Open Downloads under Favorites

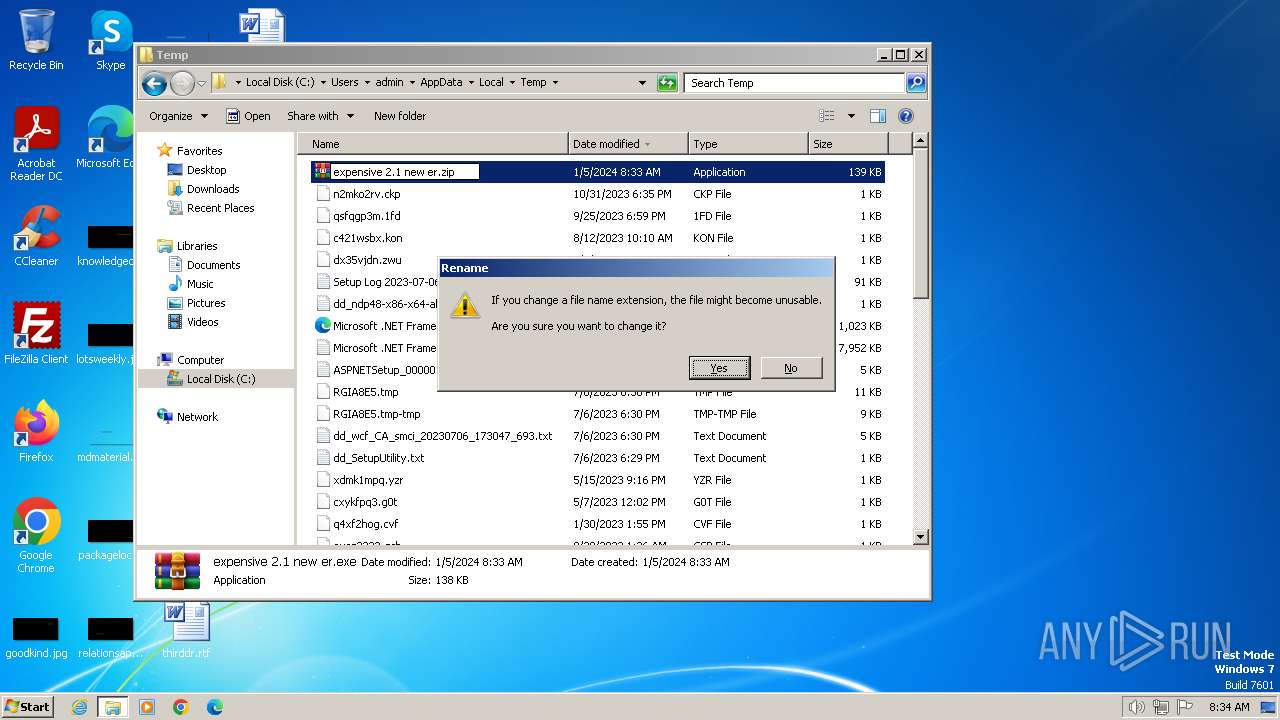[x=212, y=189]
